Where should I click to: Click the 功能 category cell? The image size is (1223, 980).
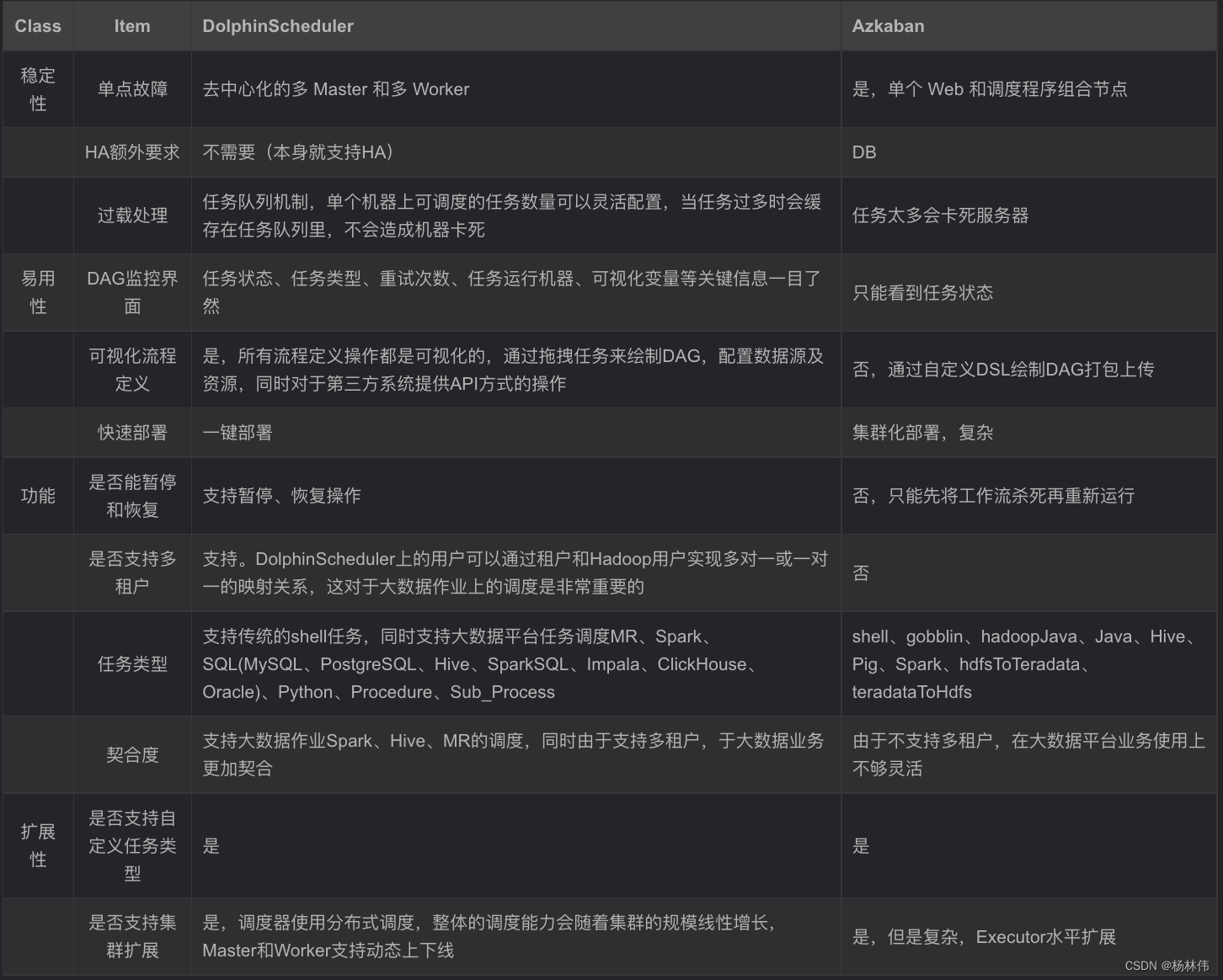pos(37,496)
